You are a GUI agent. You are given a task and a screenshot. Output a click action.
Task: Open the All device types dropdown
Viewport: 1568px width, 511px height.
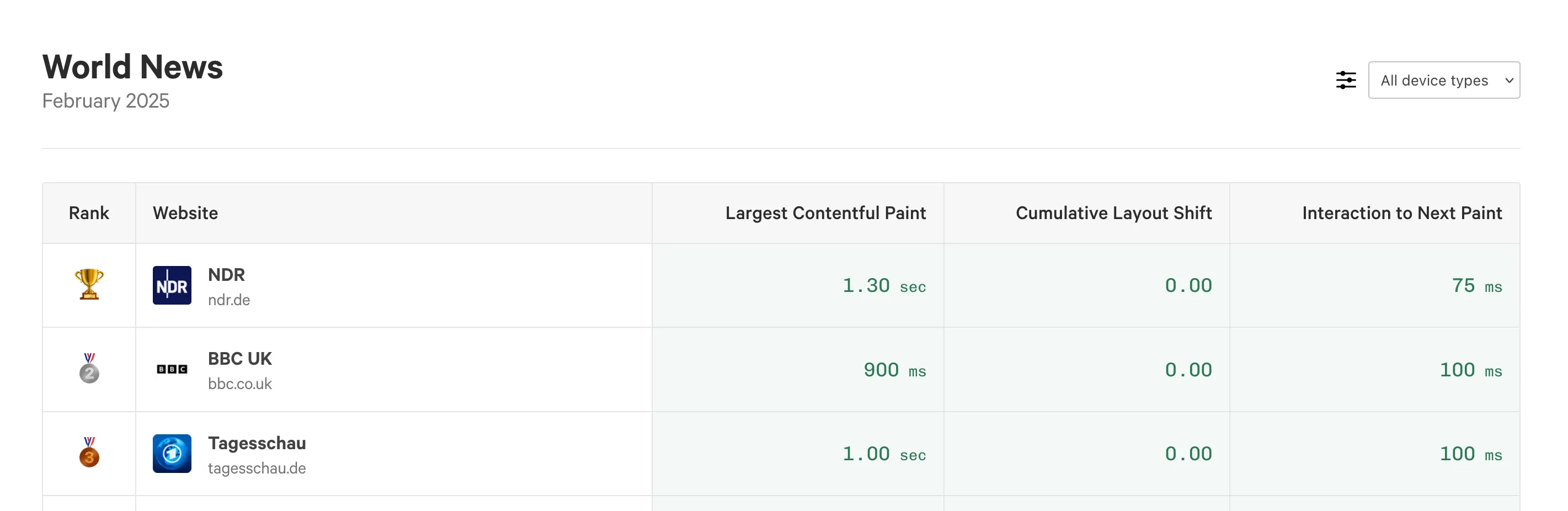pos(1443,80)
